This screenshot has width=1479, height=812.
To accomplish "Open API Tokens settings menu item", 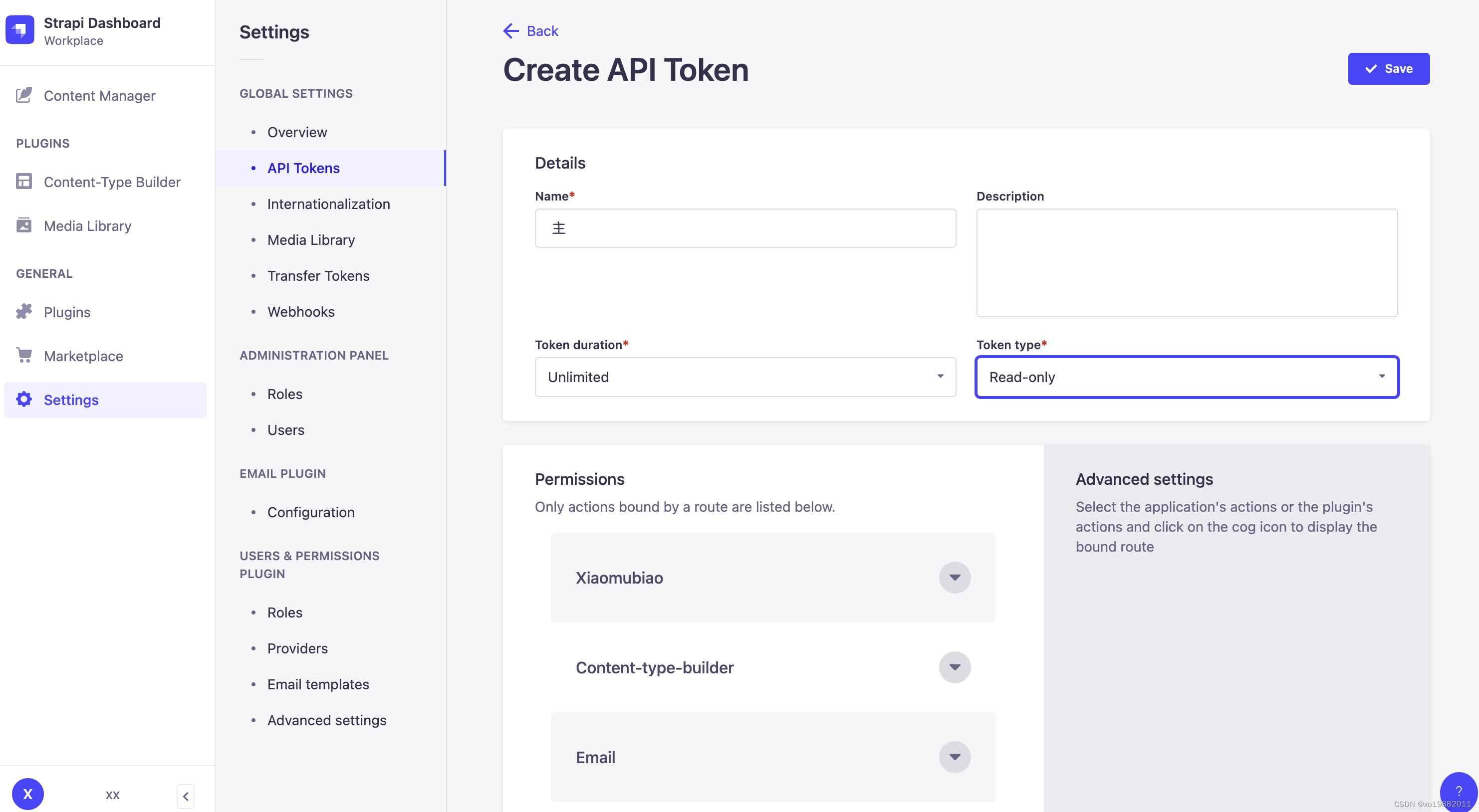I will pos(303,167).
